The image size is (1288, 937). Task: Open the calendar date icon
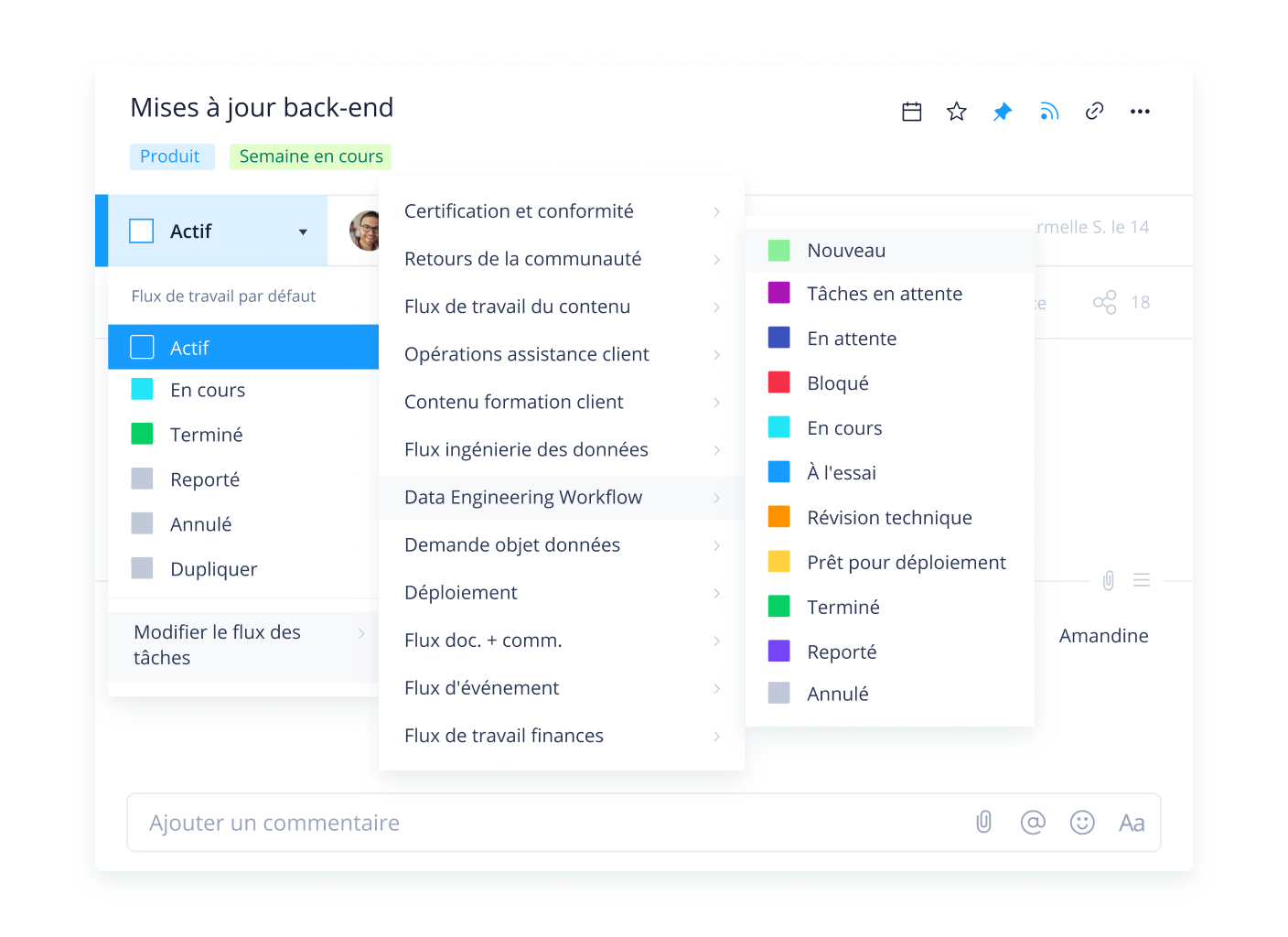[x=911, y=112]
